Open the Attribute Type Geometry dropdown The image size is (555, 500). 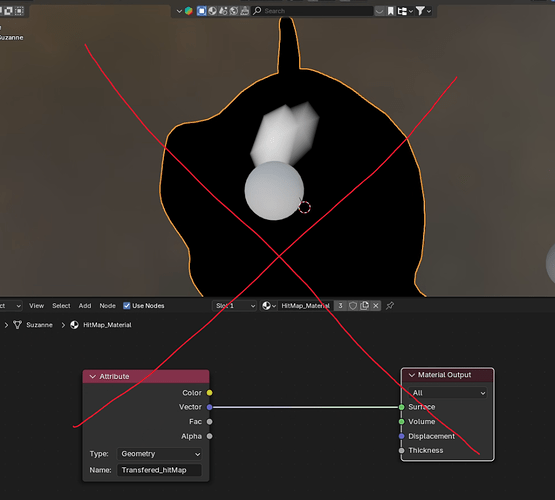[x=160, y=454]
